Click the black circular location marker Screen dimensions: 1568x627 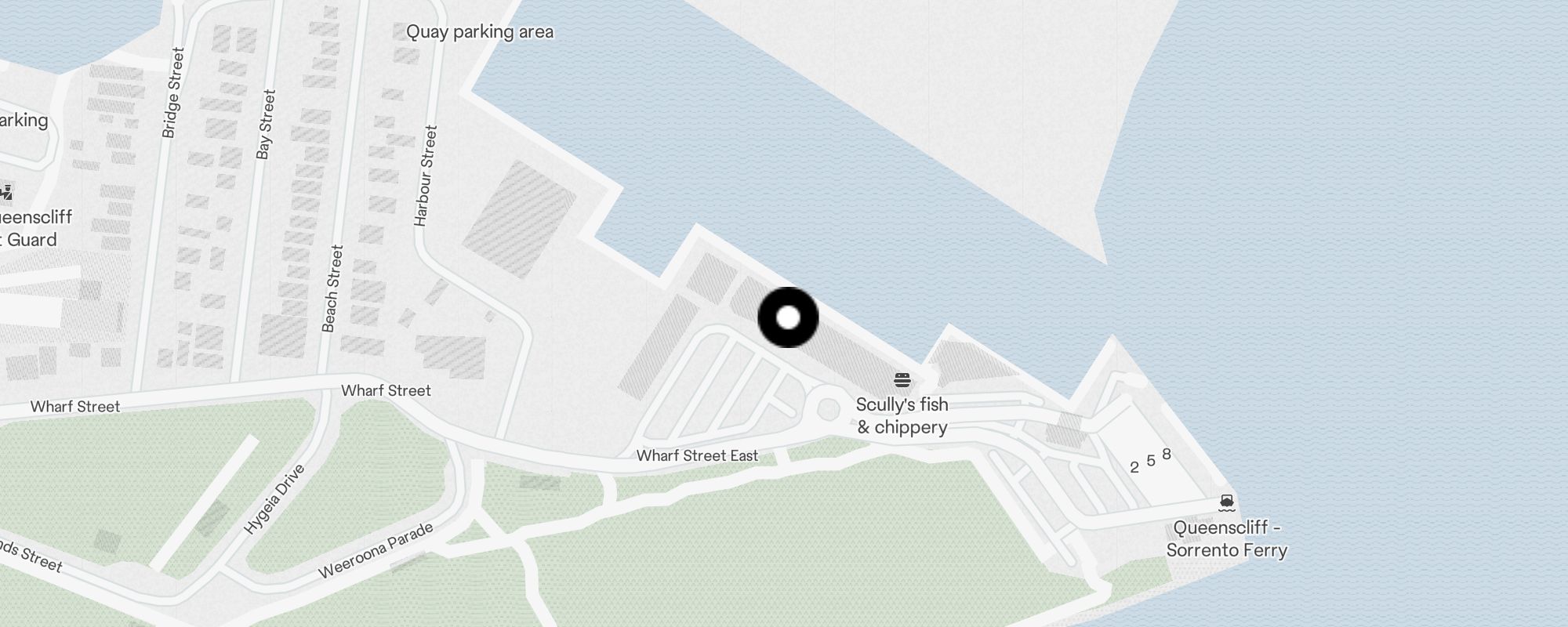tap(788, 317)
